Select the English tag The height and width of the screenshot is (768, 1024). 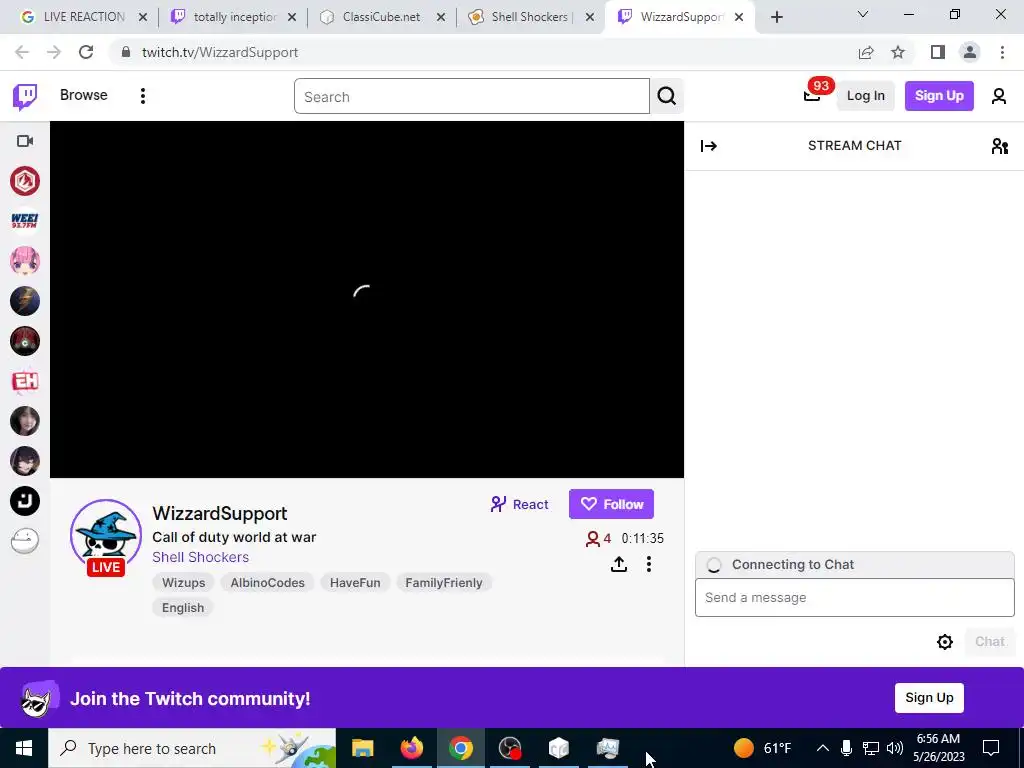[x=183, y=608]
